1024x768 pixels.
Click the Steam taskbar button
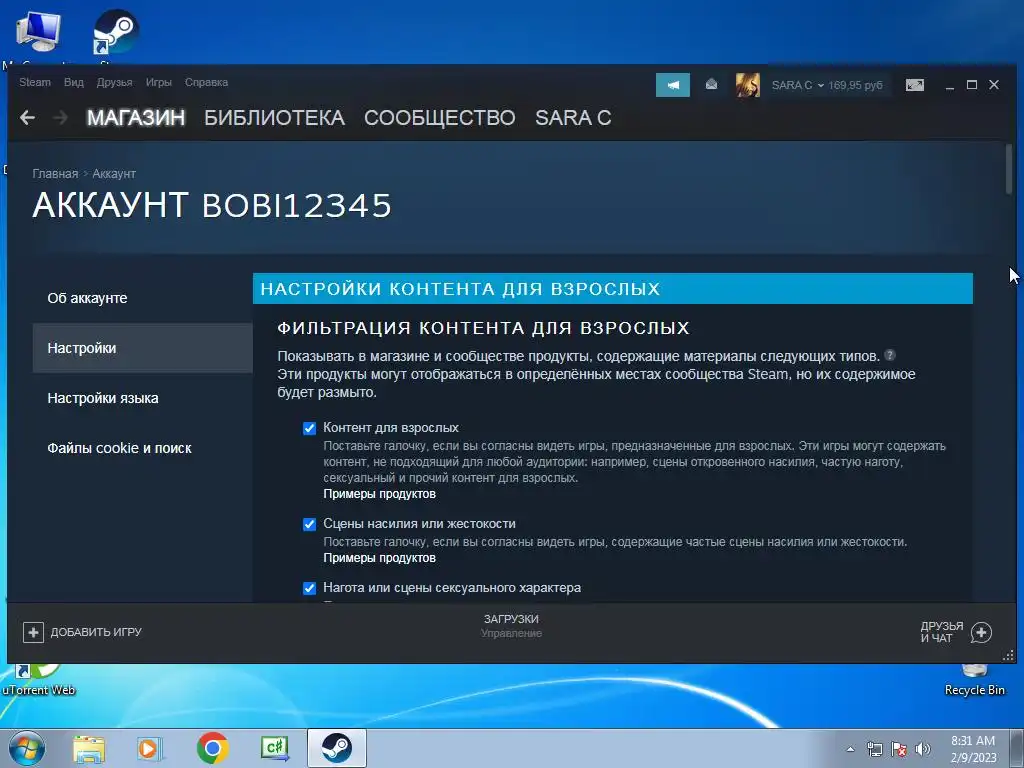tap(336, 748)
